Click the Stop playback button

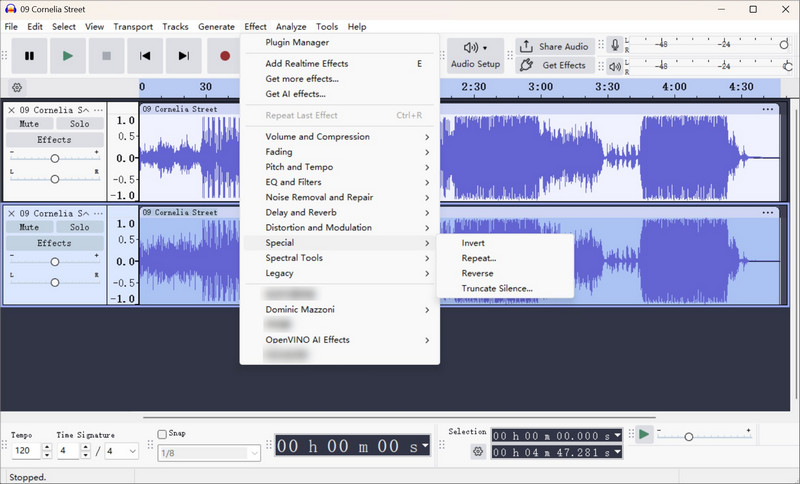click(x=106, y=56)
